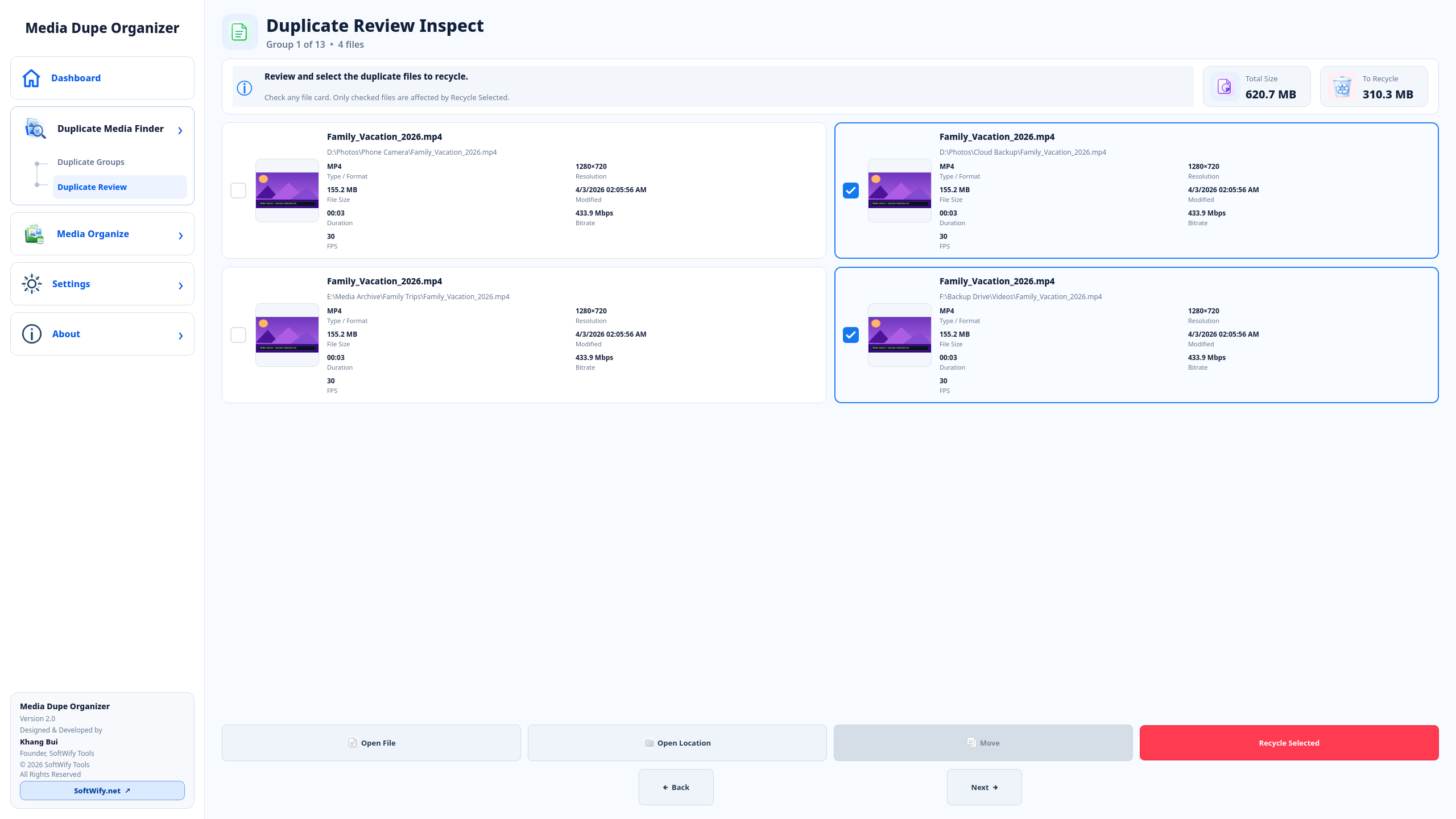
Task: Select the Backup Drive video thumbnail
Action: (900, 335)
